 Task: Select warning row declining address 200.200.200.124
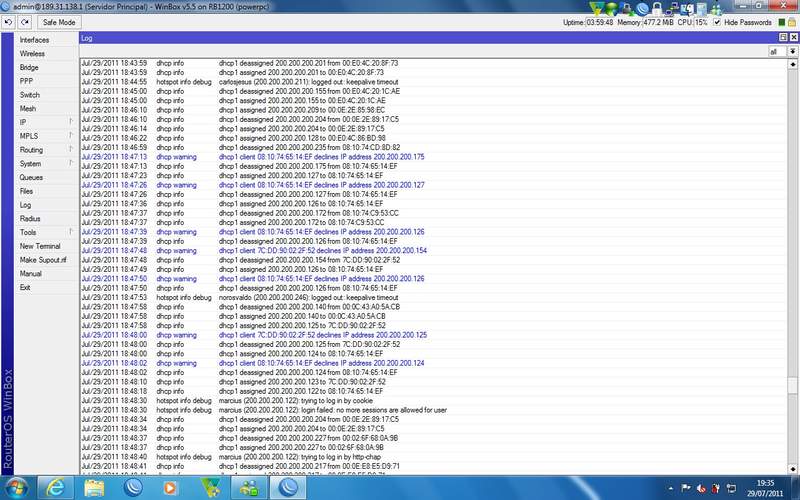[x=434, y=363]
